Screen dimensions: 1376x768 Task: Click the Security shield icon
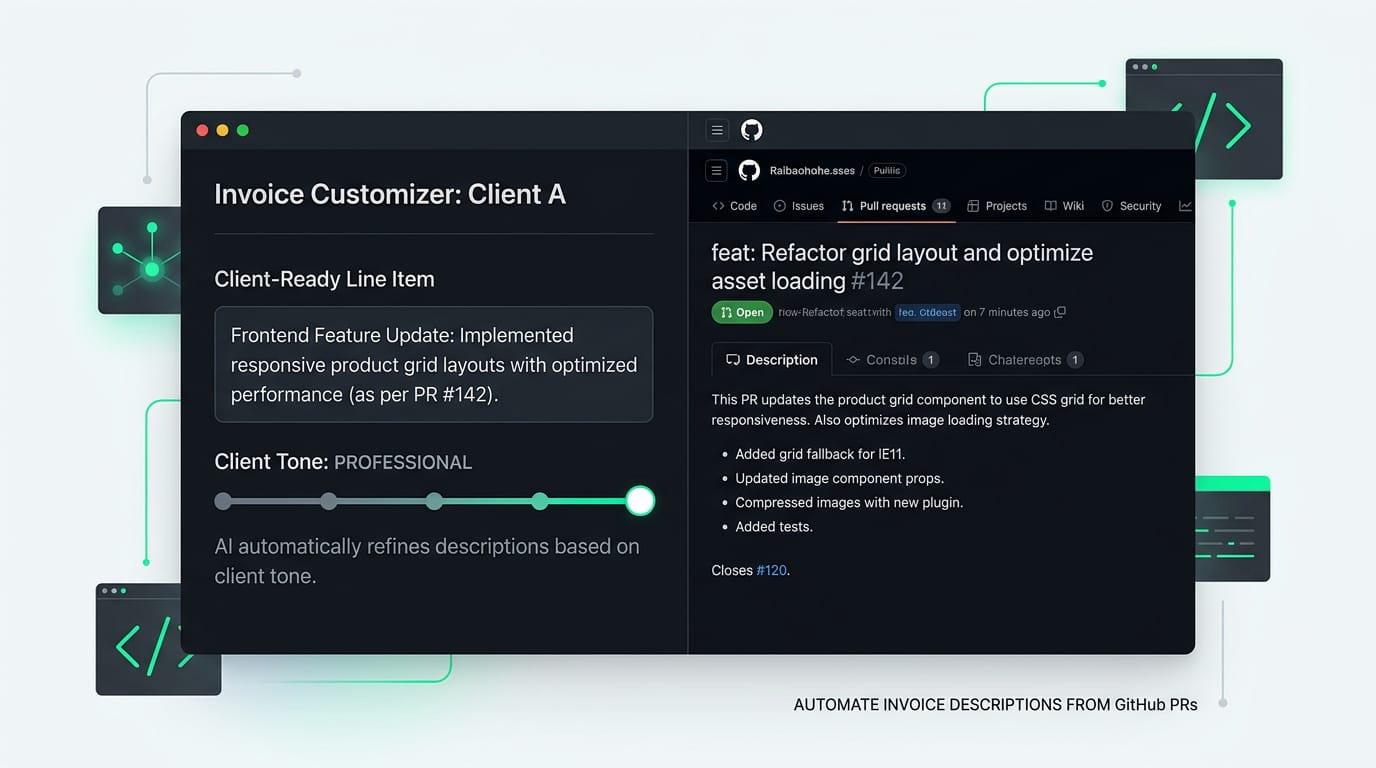pyautogui.click(x=1108, y=206)
